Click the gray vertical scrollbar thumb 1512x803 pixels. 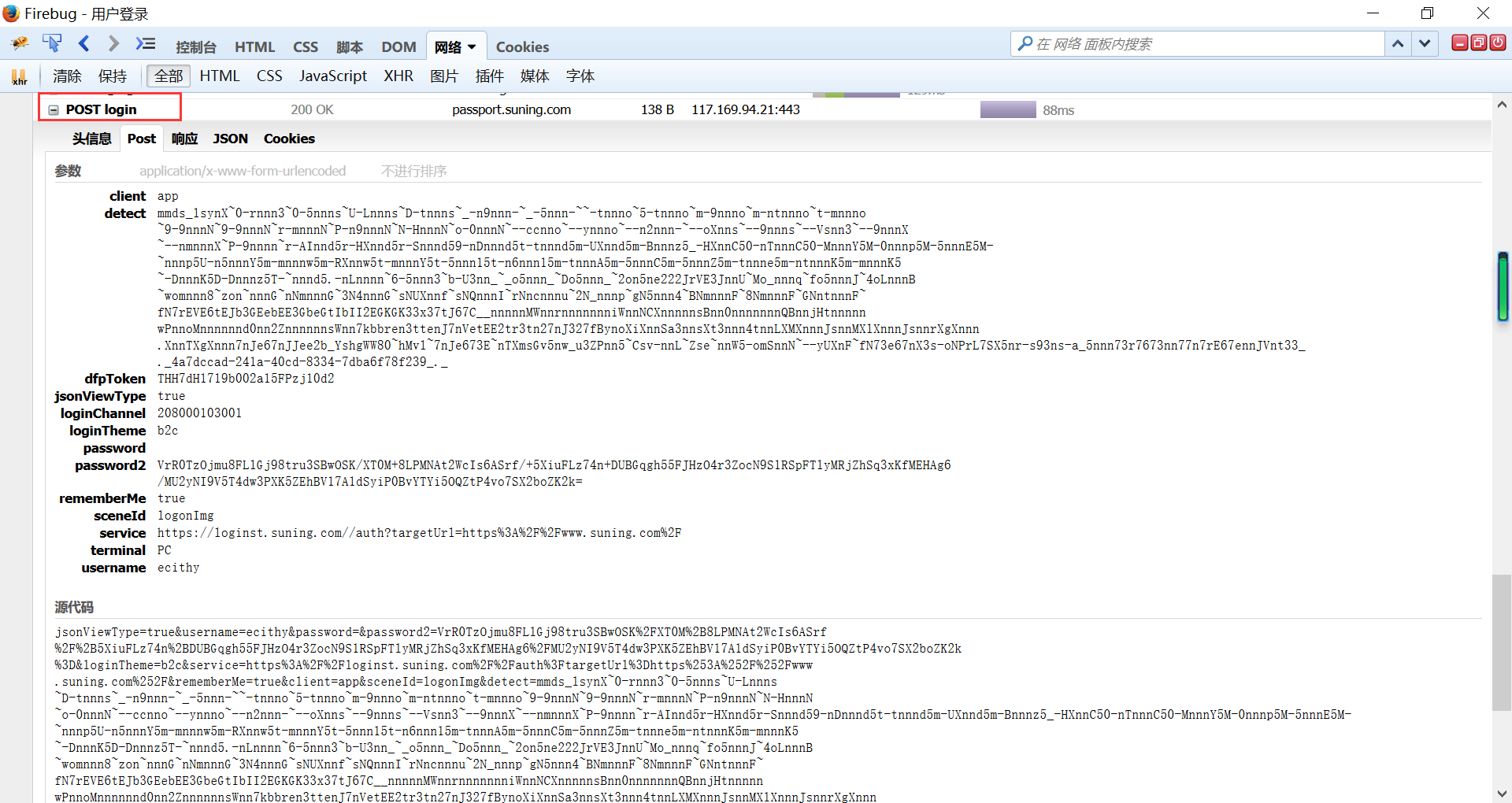coord(1502,643)
